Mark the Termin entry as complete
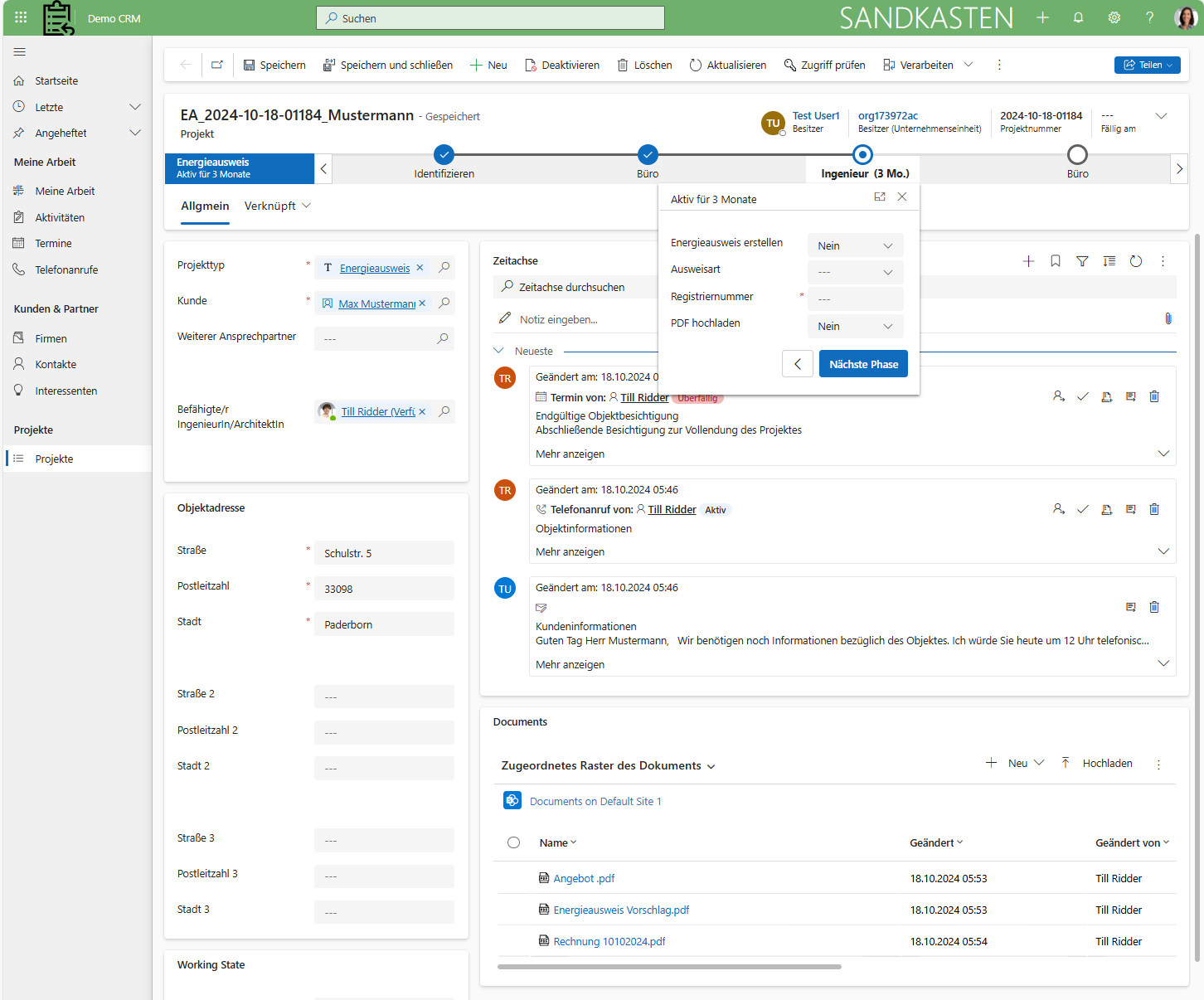Screen dimensions: 1204x1000 click(x=1083, y=396)
